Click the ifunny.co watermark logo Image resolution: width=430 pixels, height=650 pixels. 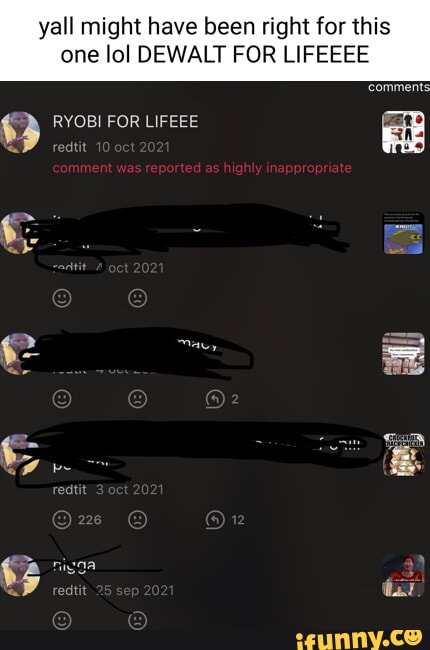[359, 639]
